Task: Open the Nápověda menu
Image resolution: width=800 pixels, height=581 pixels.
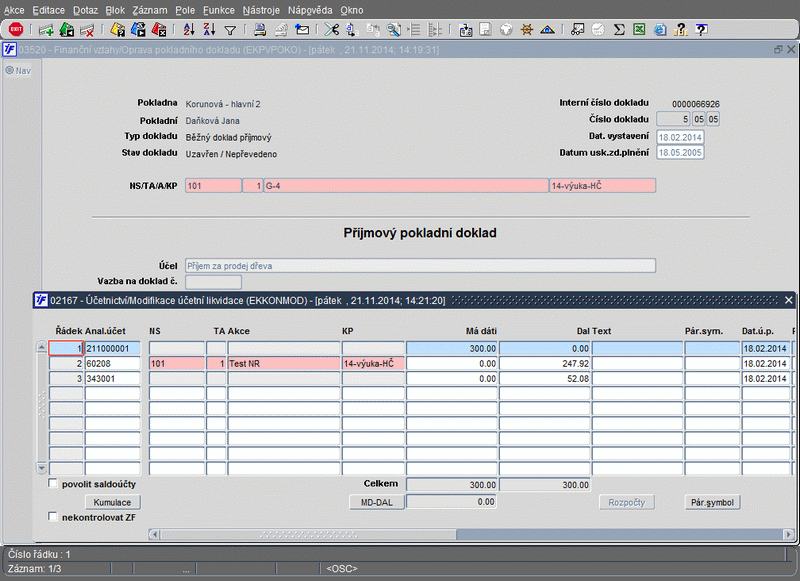Action: tap(310, 10)
